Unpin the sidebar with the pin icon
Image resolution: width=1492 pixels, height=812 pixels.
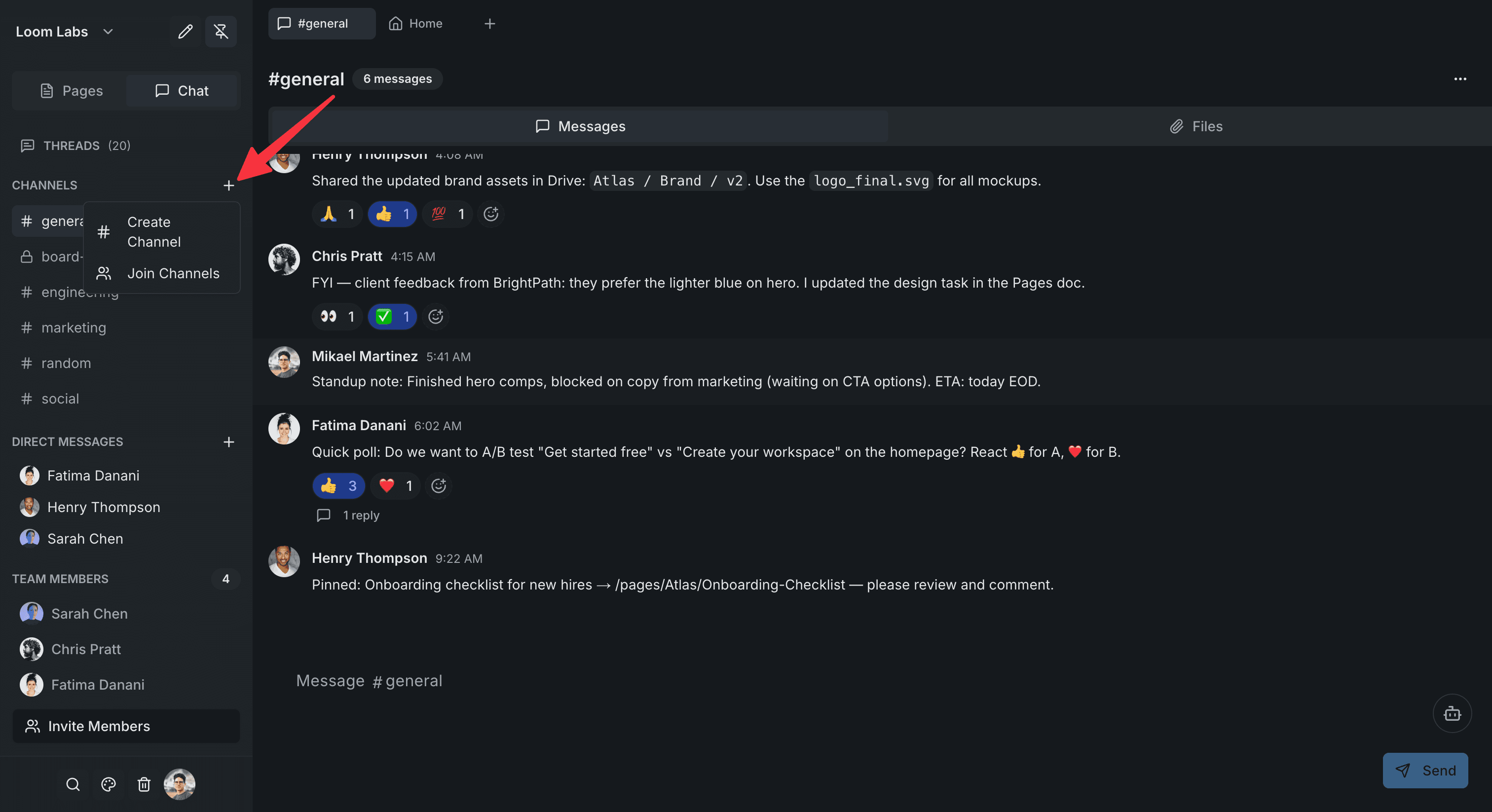(x=221, y=32)
